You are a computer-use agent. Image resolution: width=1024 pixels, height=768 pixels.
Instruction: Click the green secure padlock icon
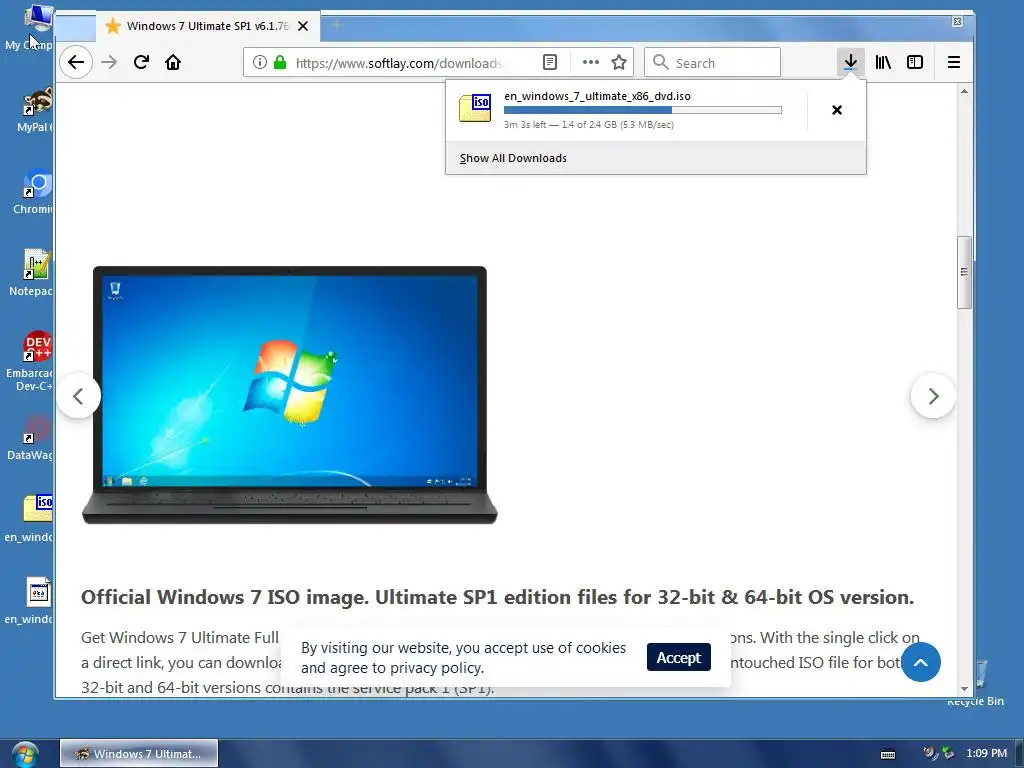click(x=280, y=63)
